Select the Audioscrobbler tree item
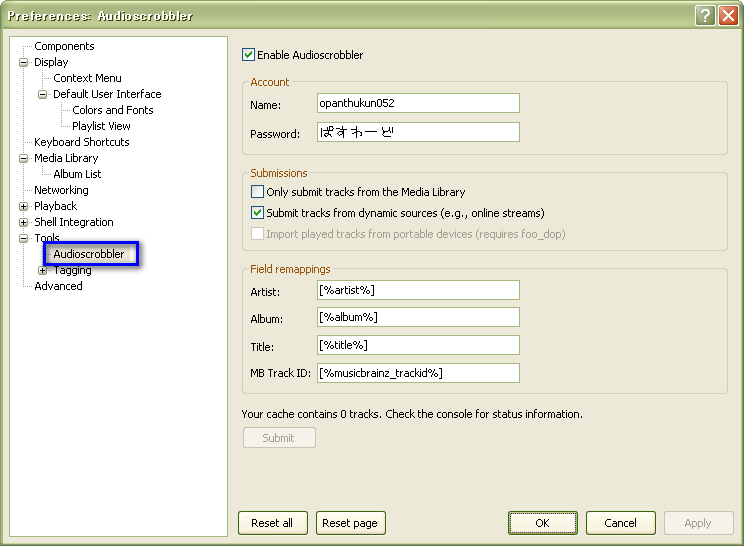This screenshot has height=546, width=744. pyautogui.click(x=89, y=254)
